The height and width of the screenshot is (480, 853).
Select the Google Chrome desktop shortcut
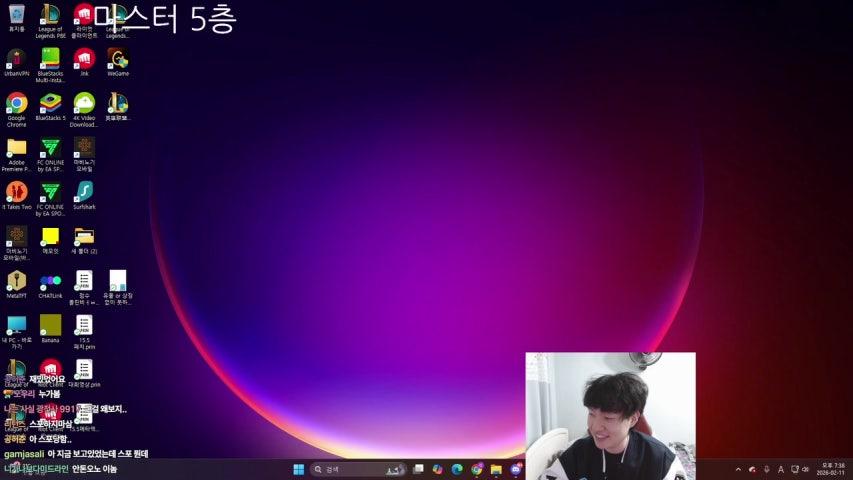(16, 102)
